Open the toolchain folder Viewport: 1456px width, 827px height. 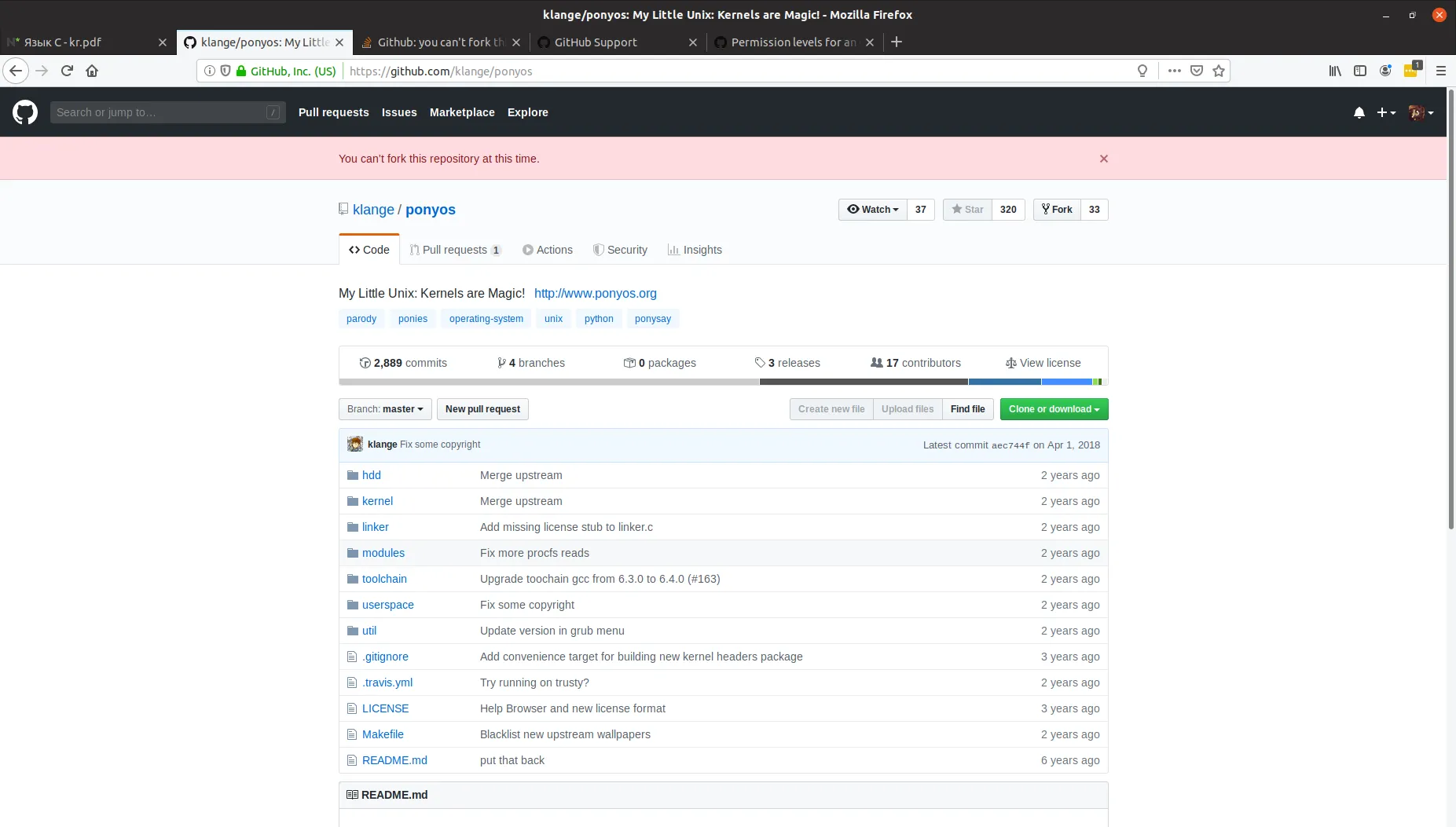(x=384, y=579)
